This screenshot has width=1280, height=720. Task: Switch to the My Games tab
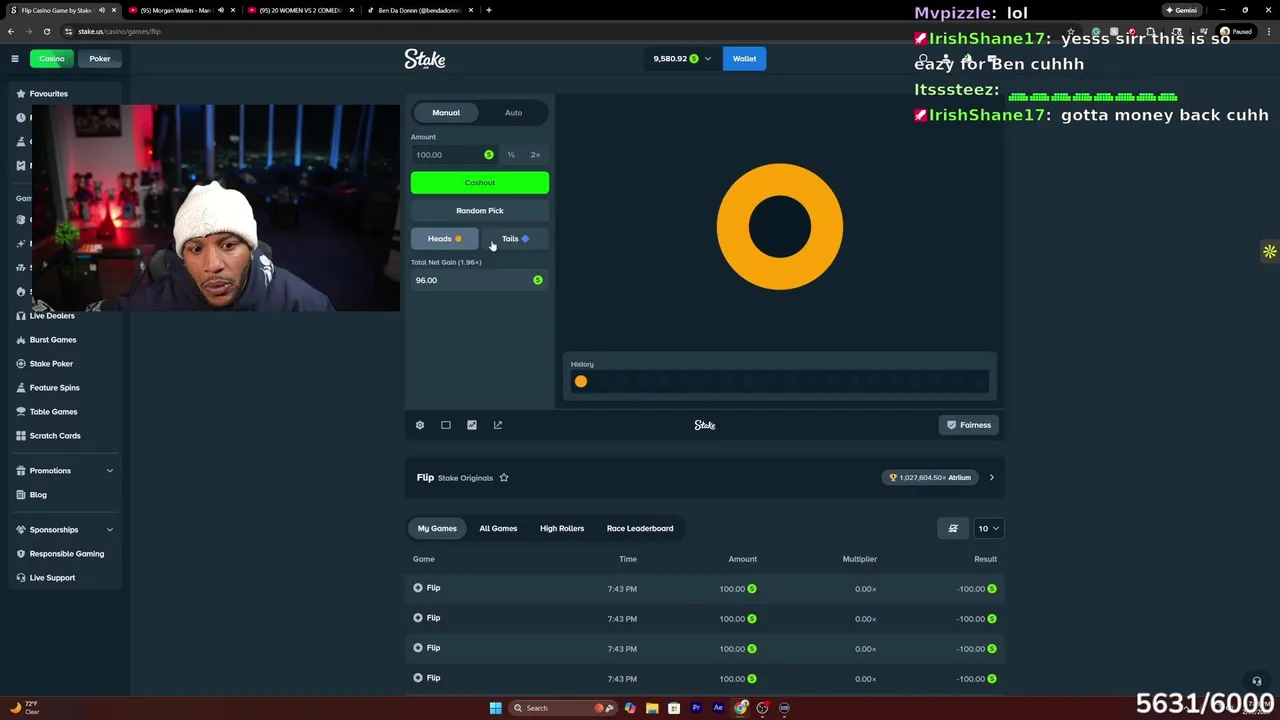click(437, 528)
